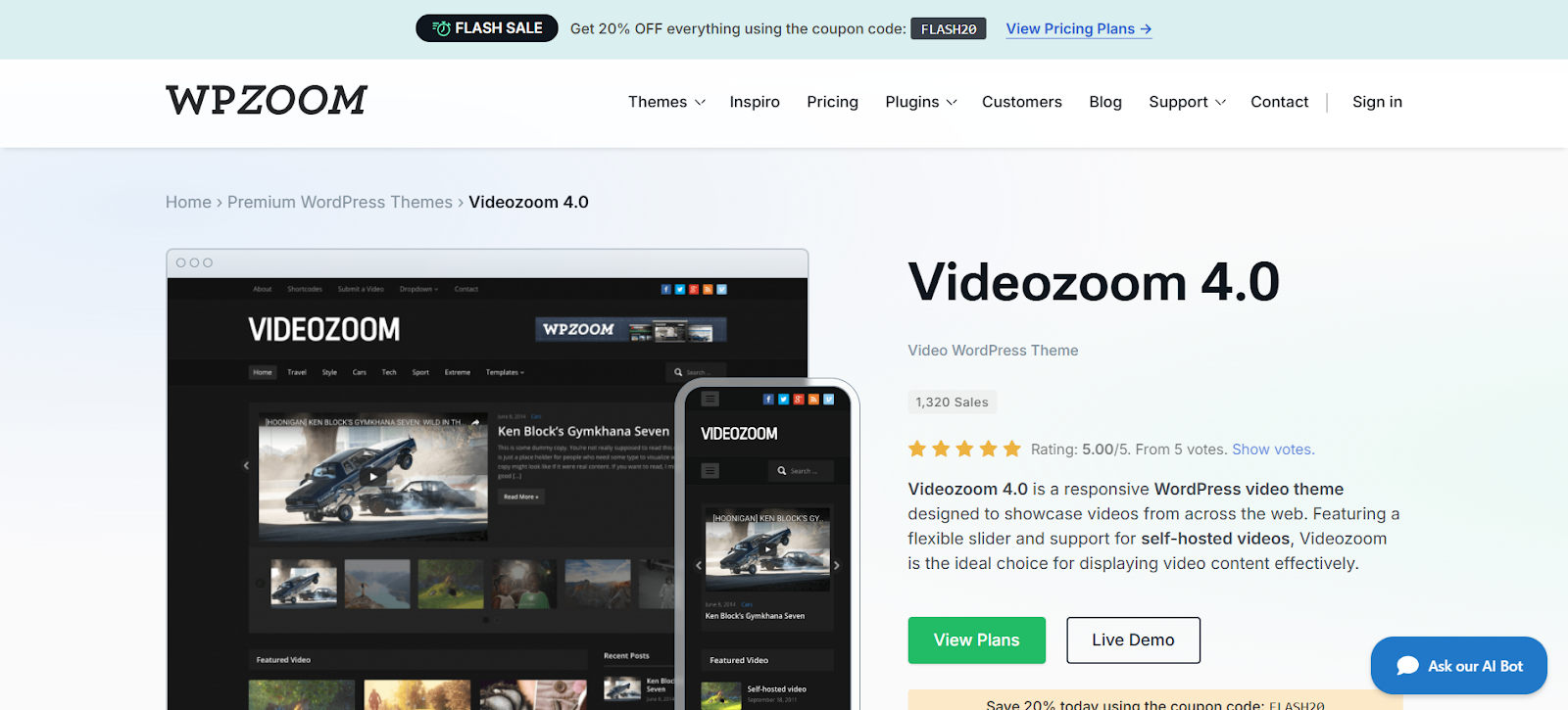Click the left arrow on desktop preview slider
This screenshot has height=710, width=1568.
click(246, 466)
